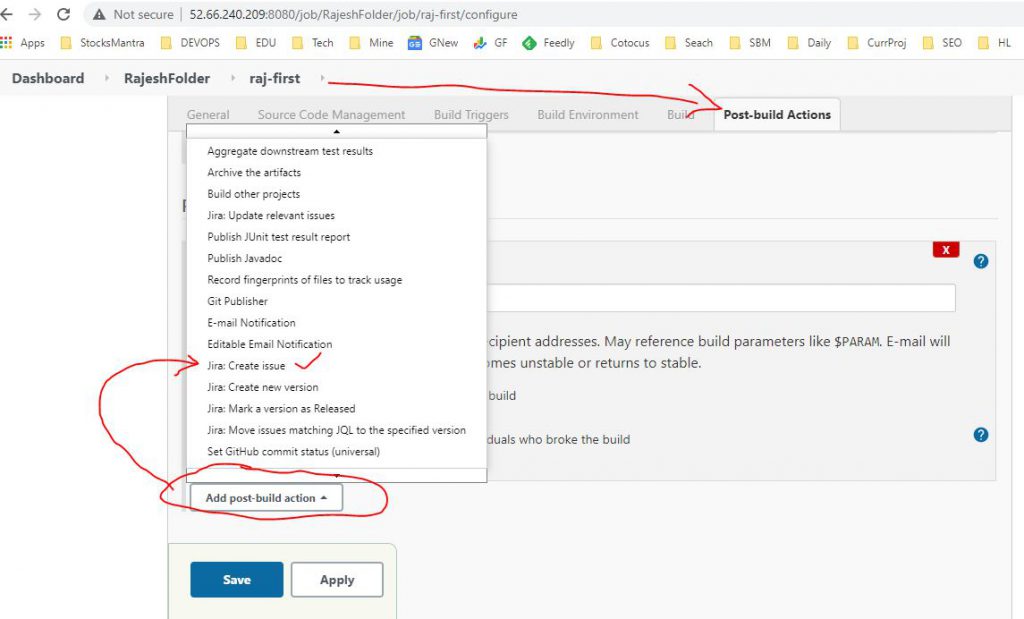Select Jira: Create issue from the list
The height and width of the screenshot is (619, 1024).
click(x=246, y=366)
